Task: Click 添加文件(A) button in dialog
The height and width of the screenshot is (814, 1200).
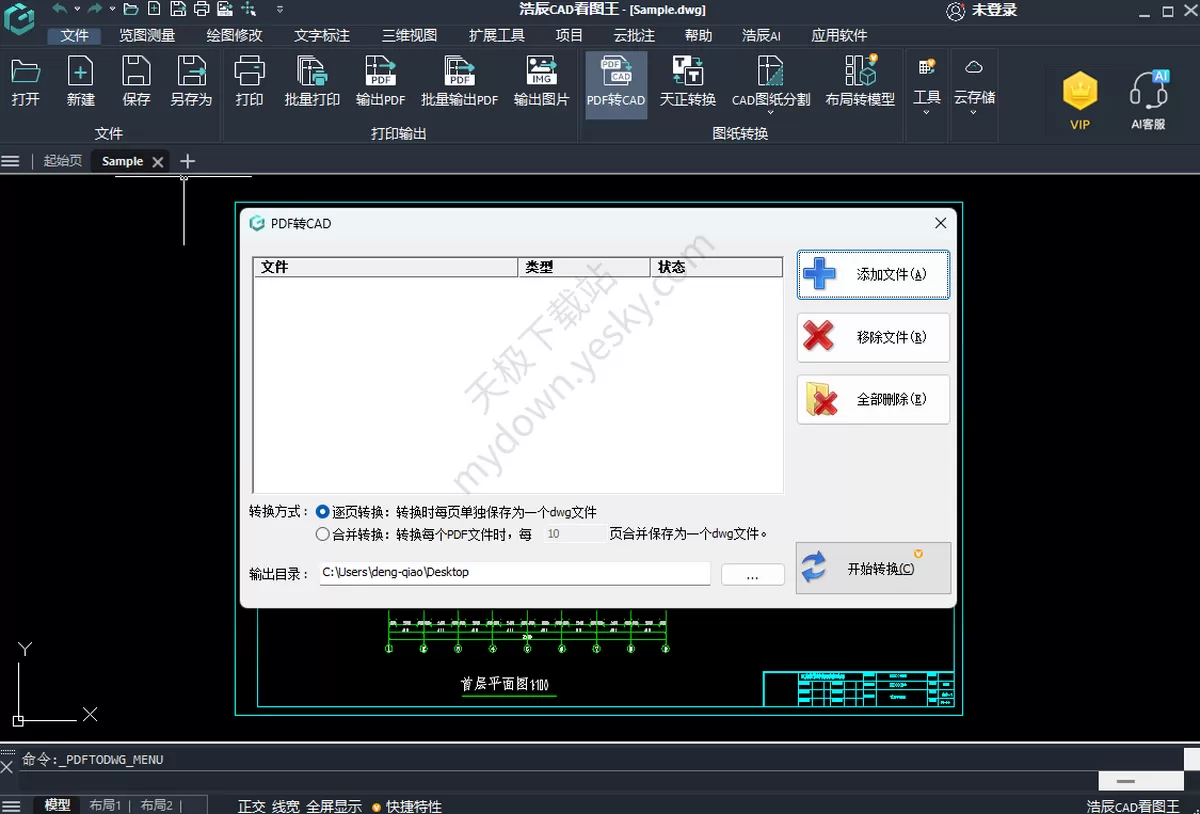Action: coord(873,274)
